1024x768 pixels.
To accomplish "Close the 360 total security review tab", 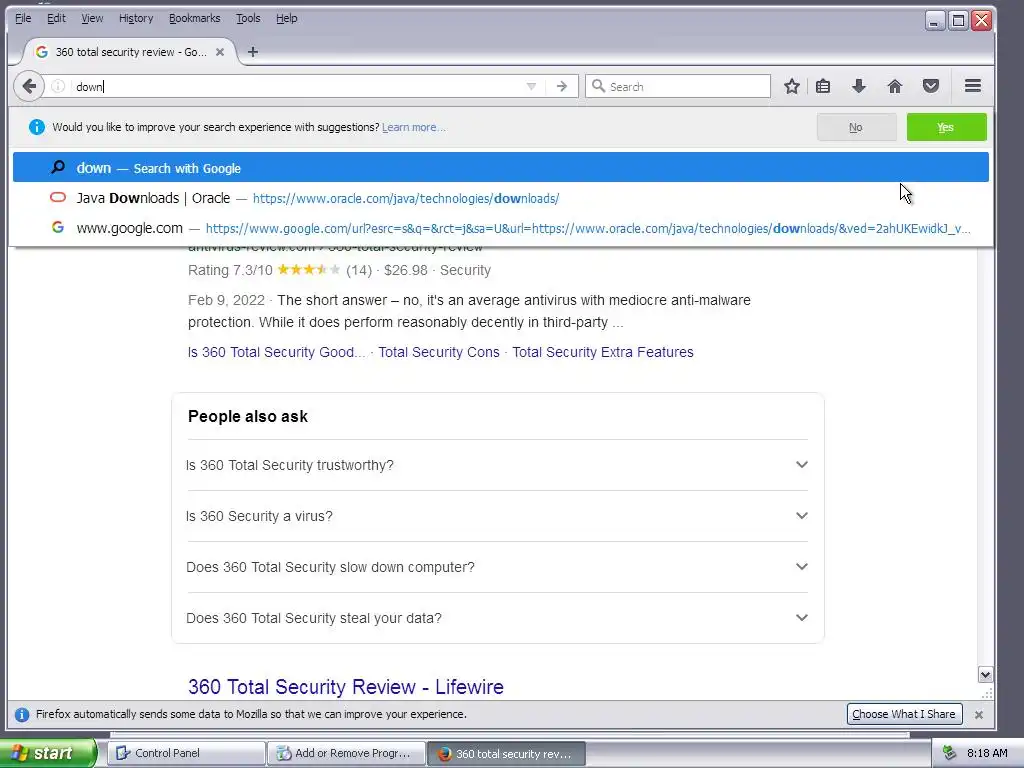I will [x=220, y=52].
